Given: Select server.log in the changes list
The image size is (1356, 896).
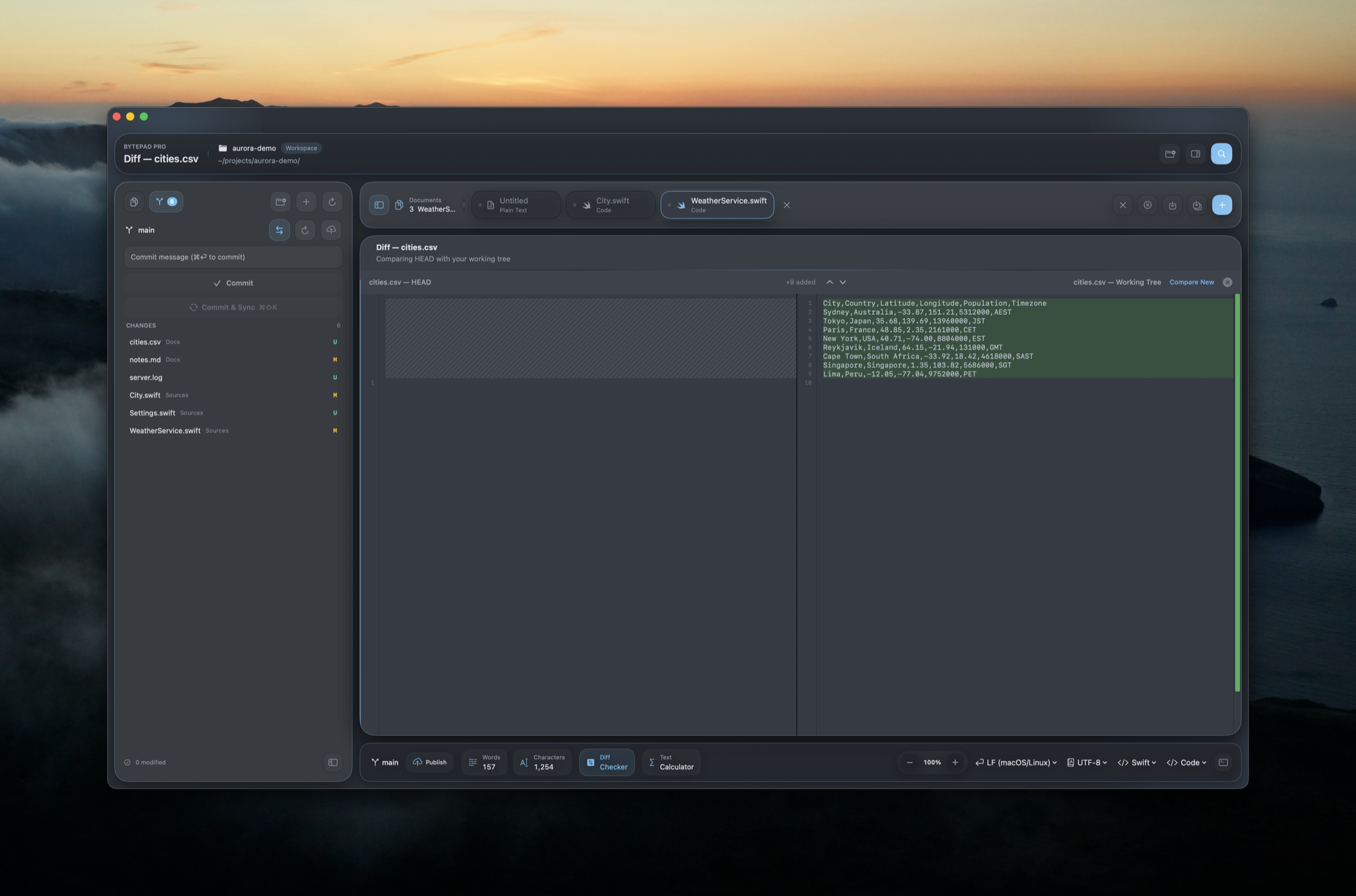Looking at the screenshot, I should (233, 377).
